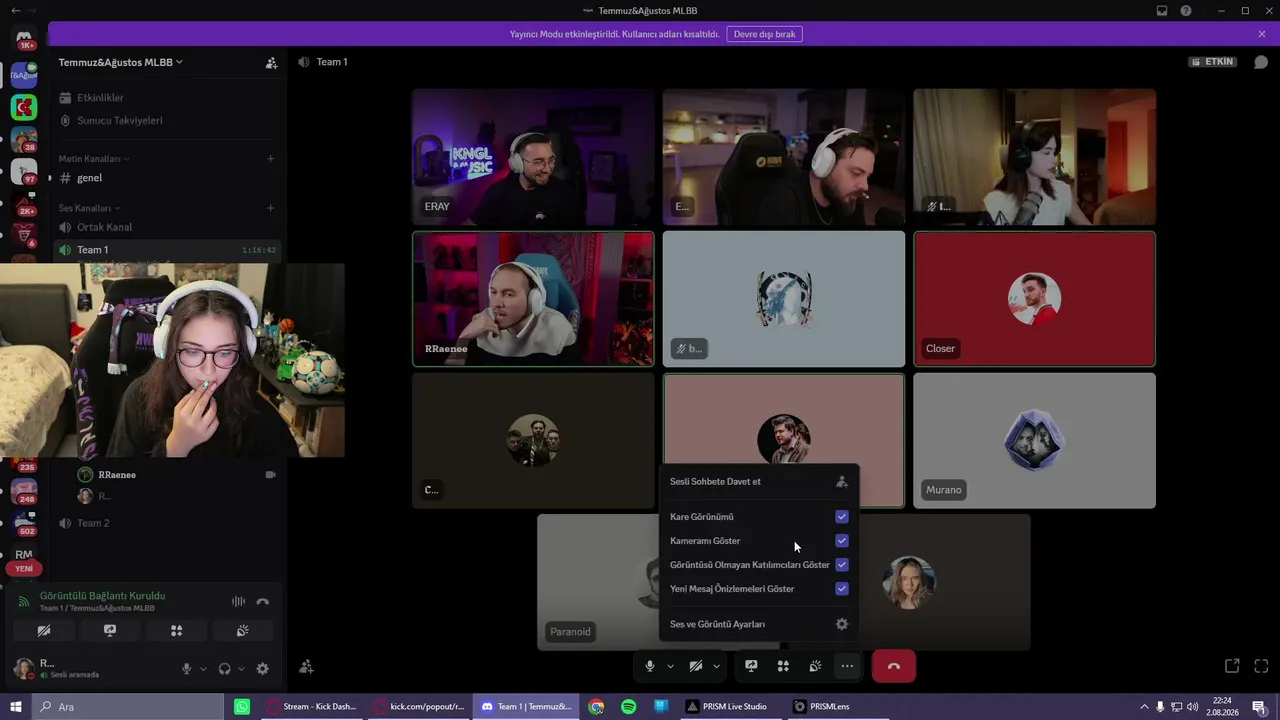Collapse the Ses Kanalları category

(89, 208)
